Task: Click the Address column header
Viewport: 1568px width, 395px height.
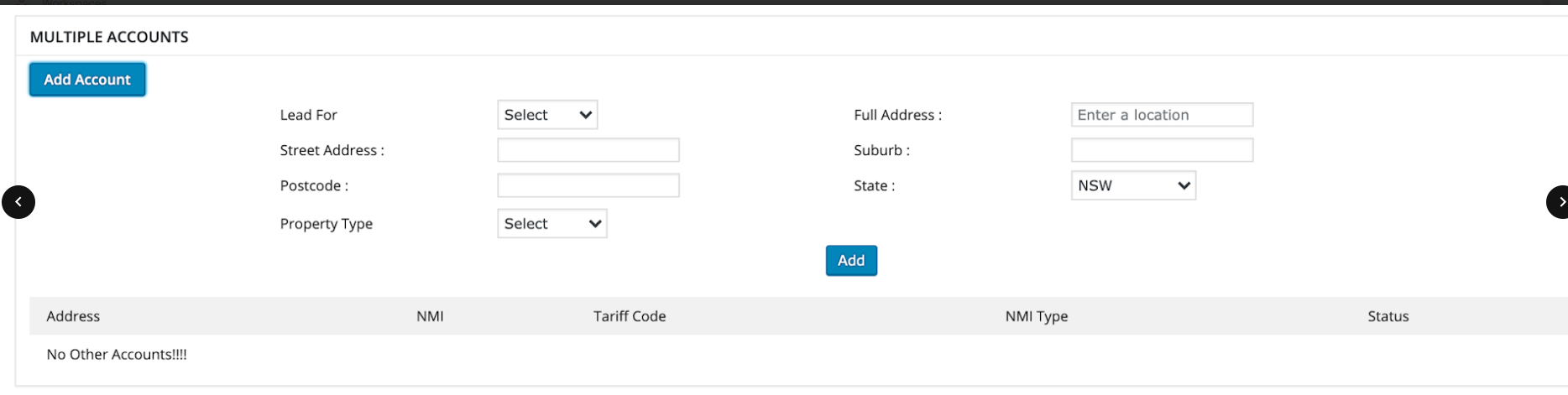Action: [x=73, y=316]
